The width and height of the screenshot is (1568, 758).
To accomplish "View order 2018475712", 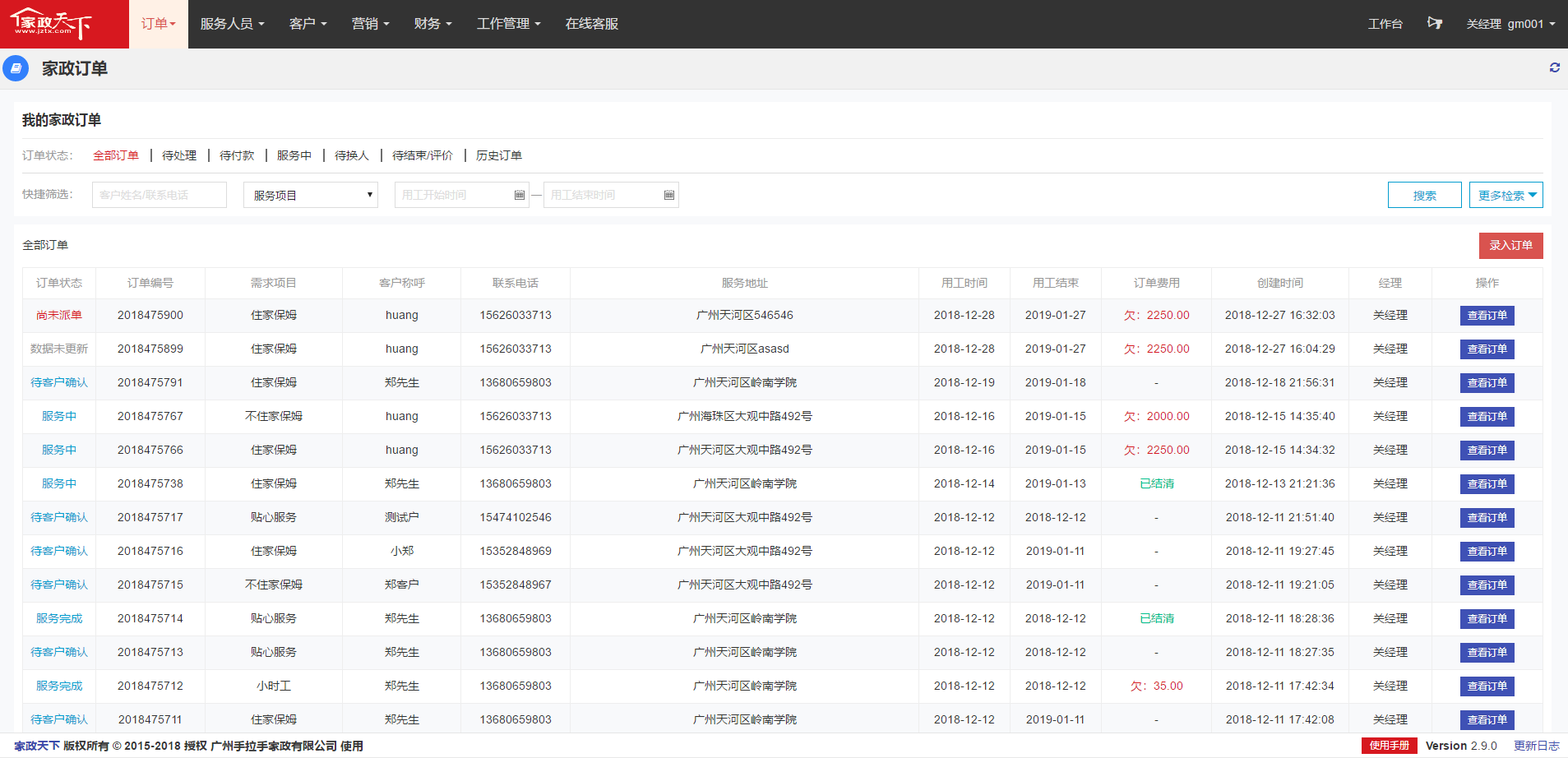I will tap(1487, 686).
